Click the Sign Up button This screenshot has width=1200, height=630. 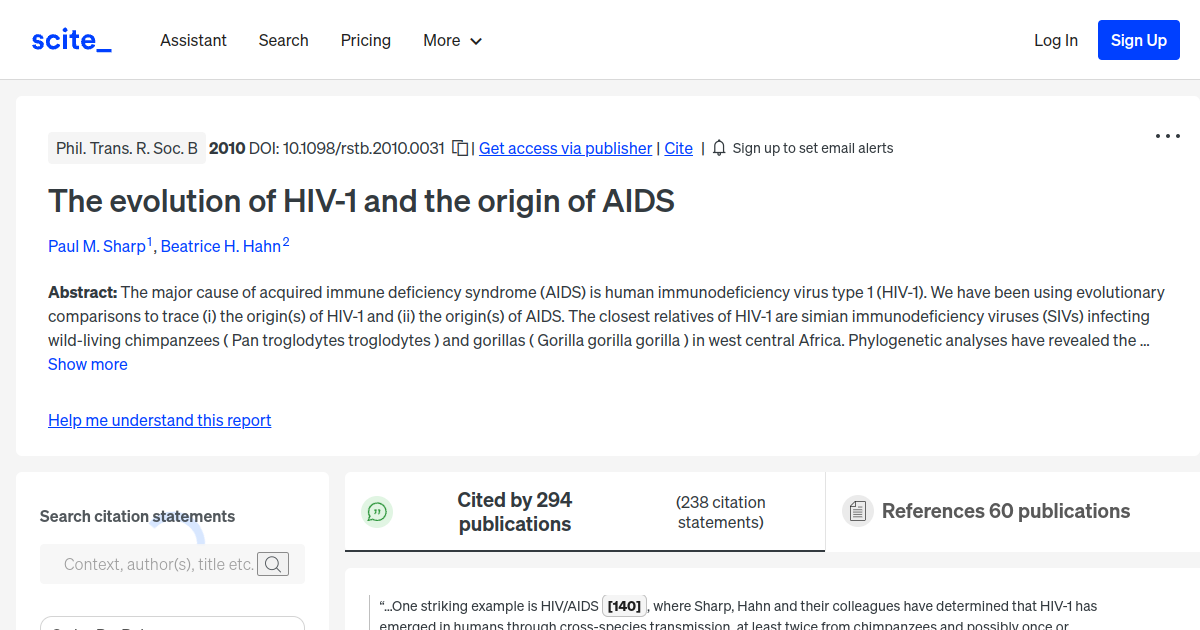[x=1138, y=40]
